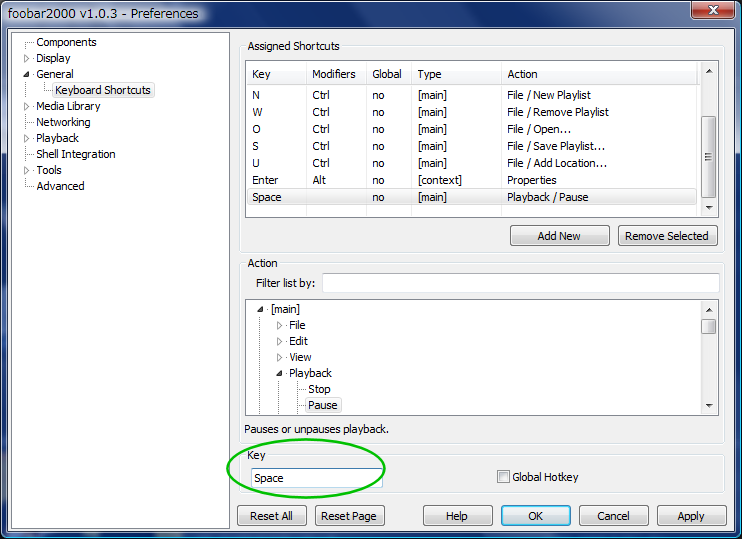Screen dimensions: 742x539
Task: Select the Properties shortcut row
Action: (x=472, y=180)
